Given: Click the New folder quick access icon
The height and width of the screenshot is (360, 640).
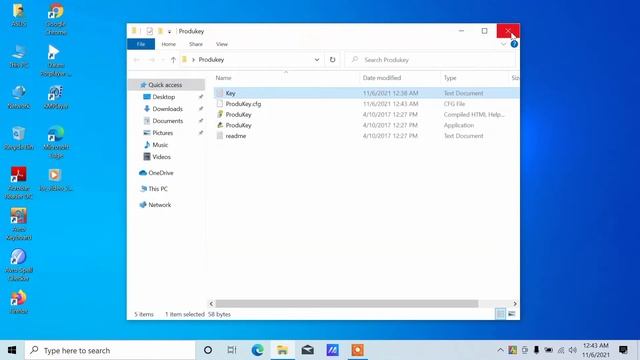Looking at the screenshot, I should click(160, 31).
